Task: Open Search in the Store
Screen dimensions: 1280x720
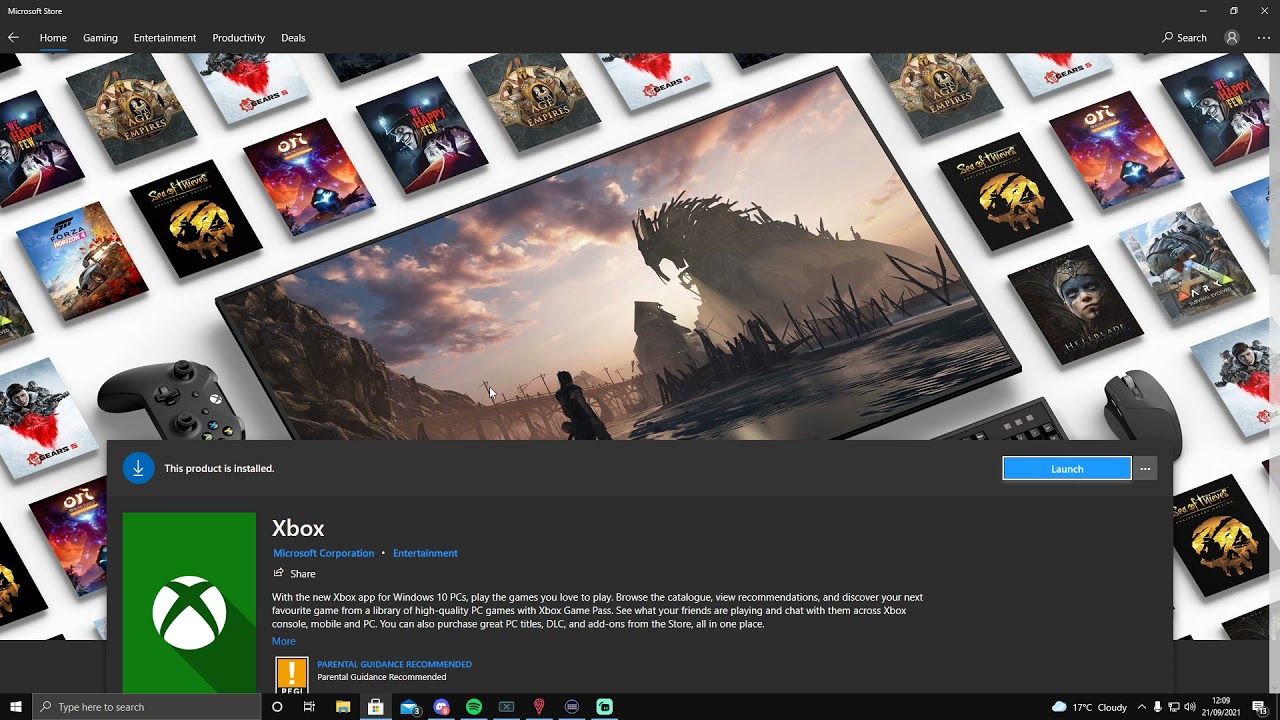Action: point(1185,38)
